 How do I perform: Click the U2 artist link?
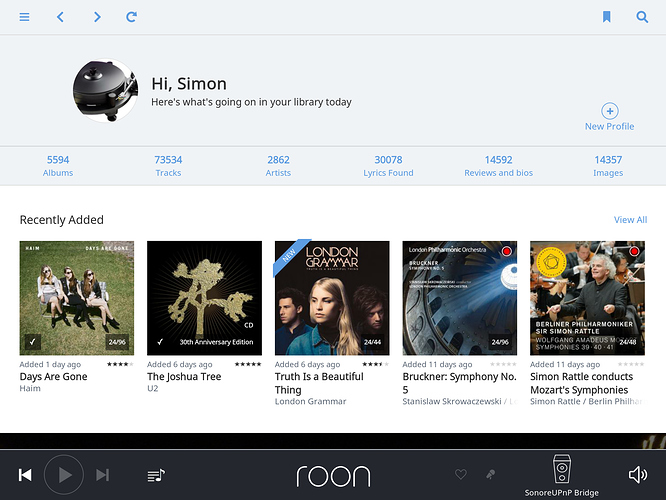point(152,388)
